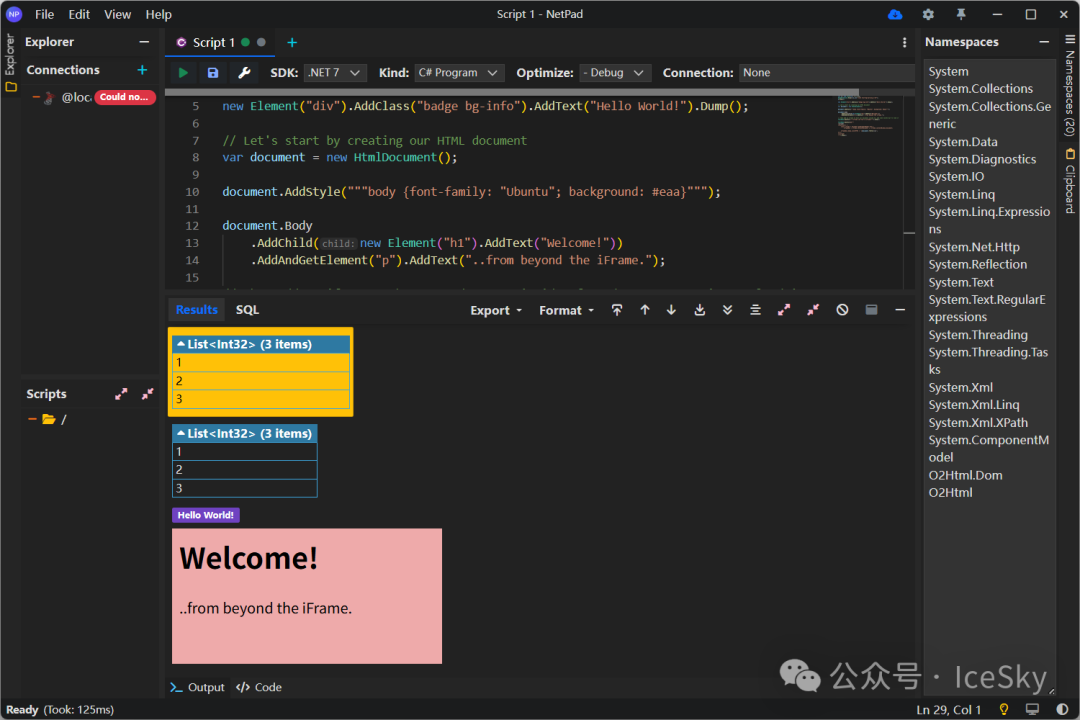Viewport: 1080px width, 720px height.
Task: Save the script using the floppy disk icon
Action: point(212,73)
